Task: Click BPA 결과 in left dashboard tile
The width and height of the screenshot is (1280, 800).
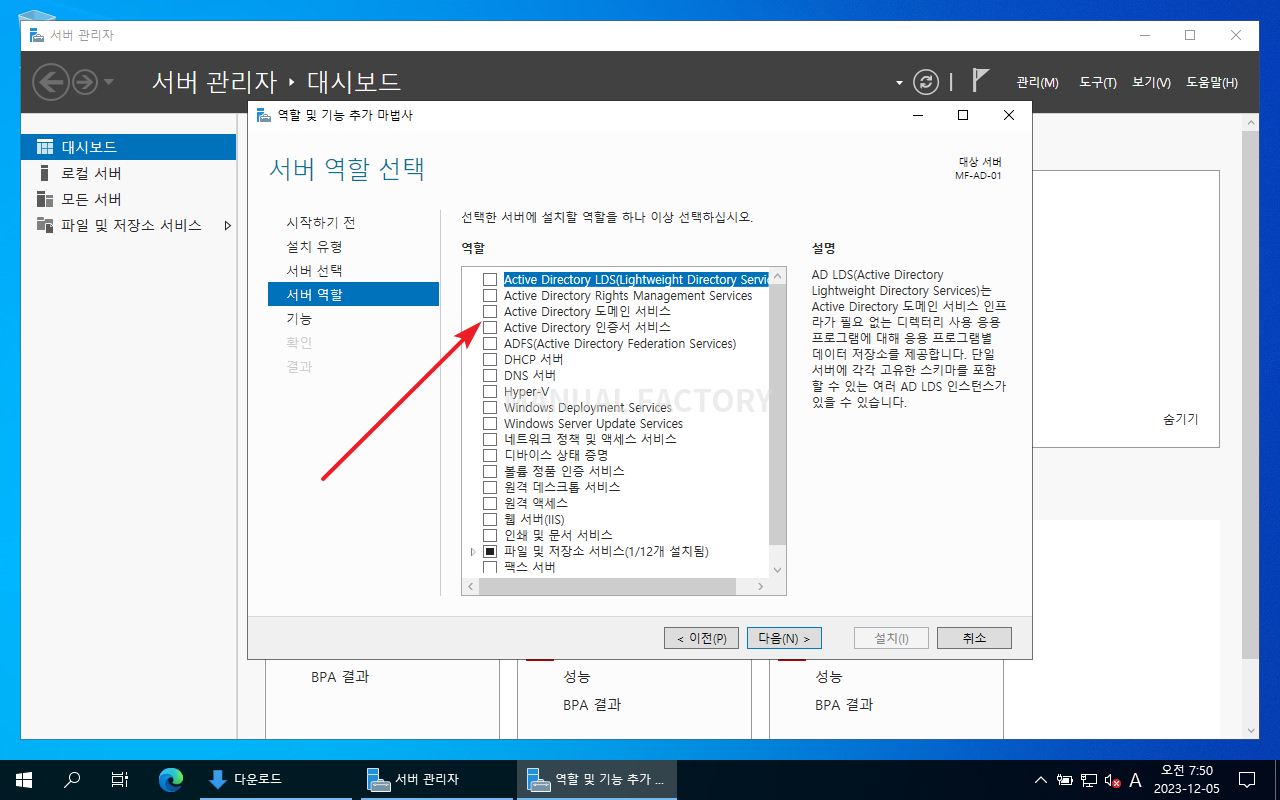Action: [340, 677]
